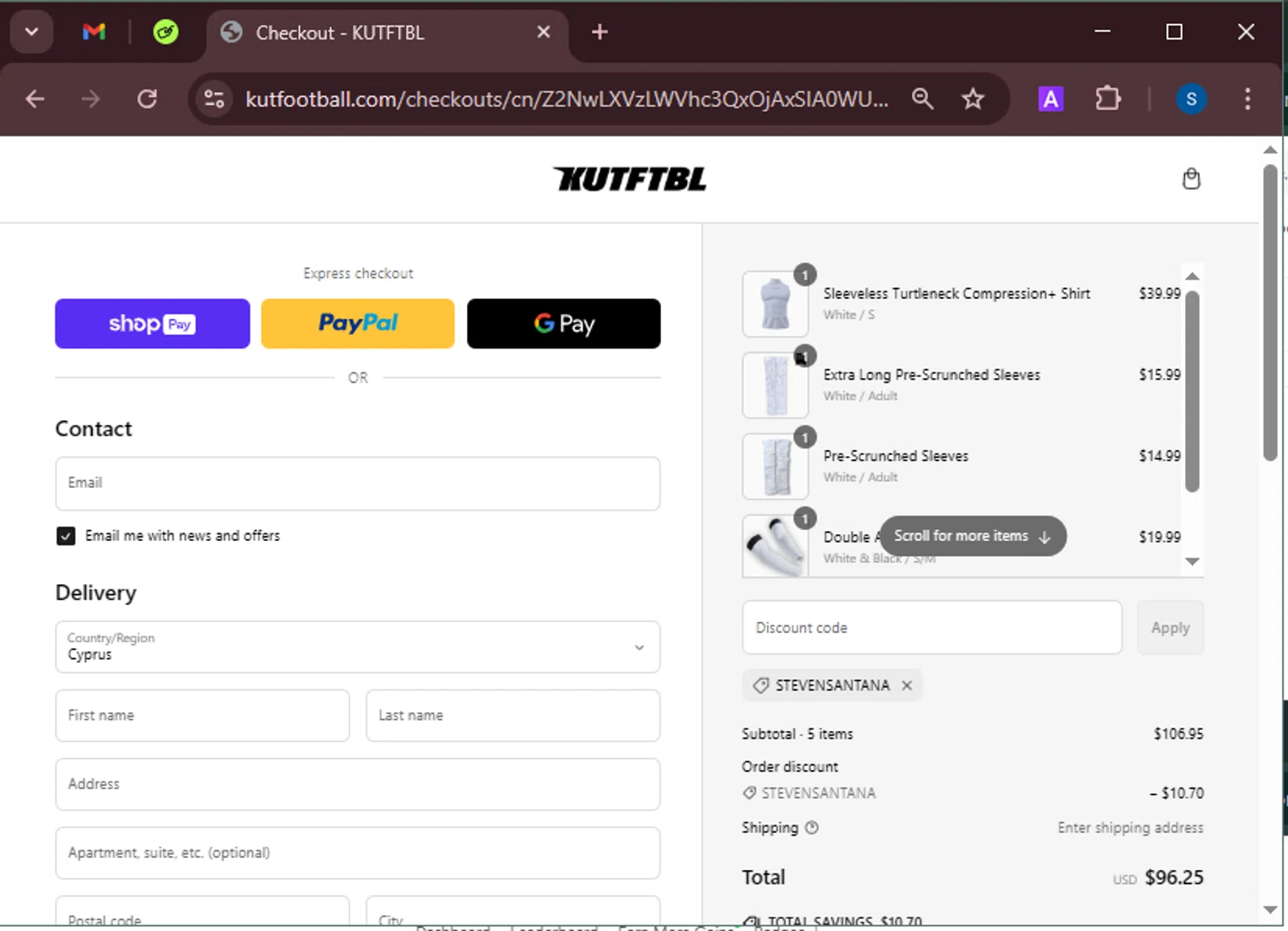Go forward in browser history
The height and width of the screenshot is (931, 1288).
click(x=90, y=100)
